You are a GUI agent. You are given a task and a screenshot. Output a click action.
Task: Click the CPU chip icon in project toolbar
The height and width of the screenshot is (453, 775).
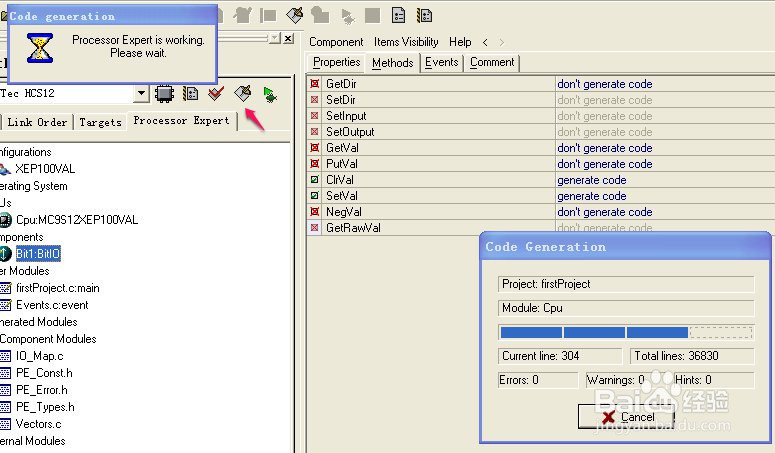164,93
